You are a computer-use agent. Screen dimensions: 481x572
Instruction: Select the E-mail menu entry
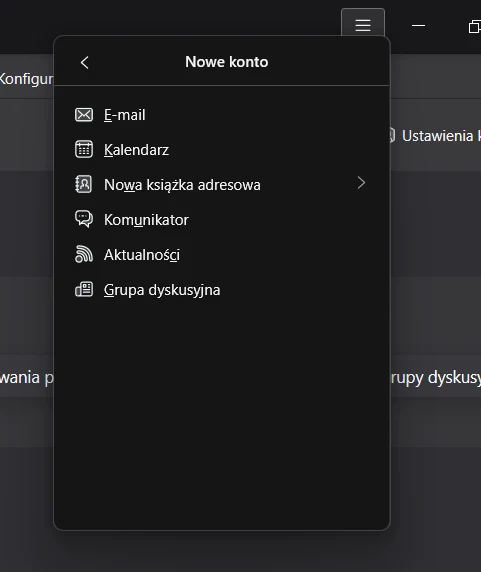pyautogui.click(x=222, y=115)
